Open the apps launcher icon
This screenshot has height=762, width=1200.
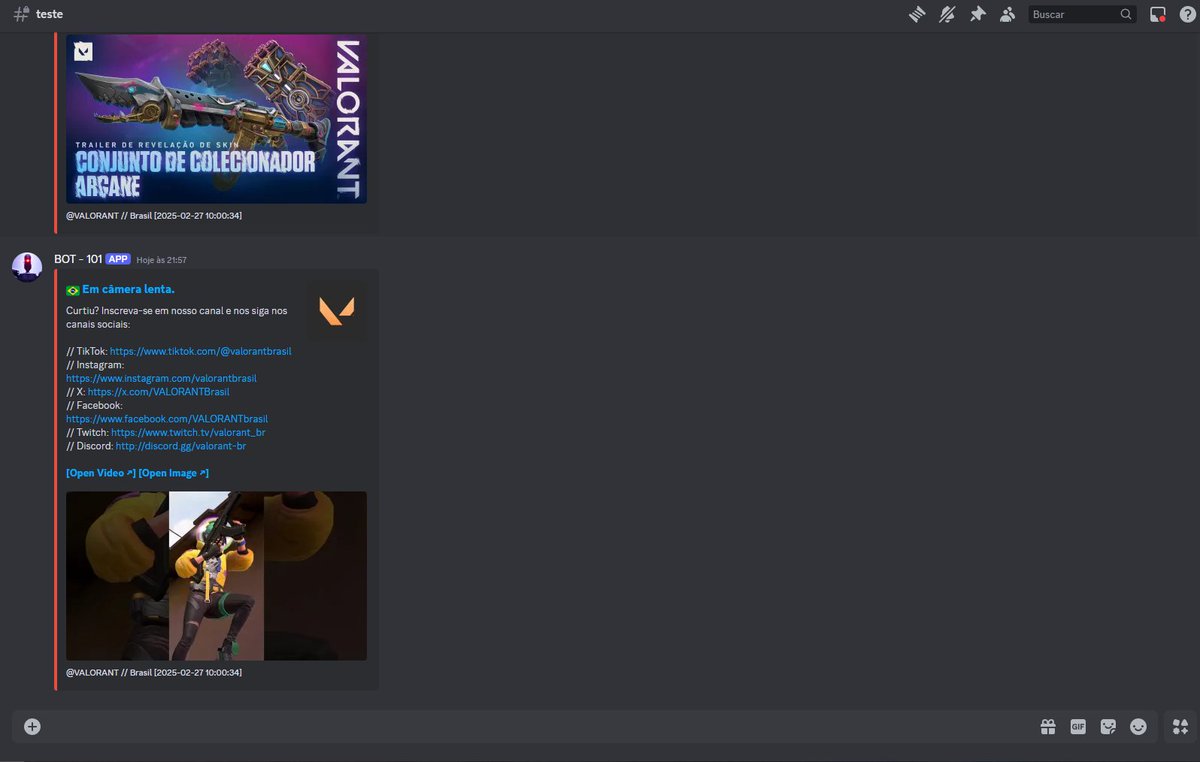point(1181,727)
